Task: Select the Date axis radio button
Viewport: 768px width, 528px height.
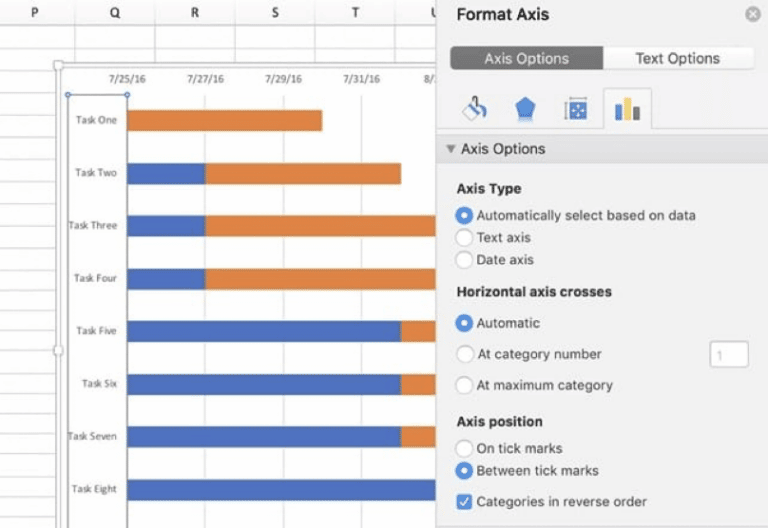Action: [464, 260]
